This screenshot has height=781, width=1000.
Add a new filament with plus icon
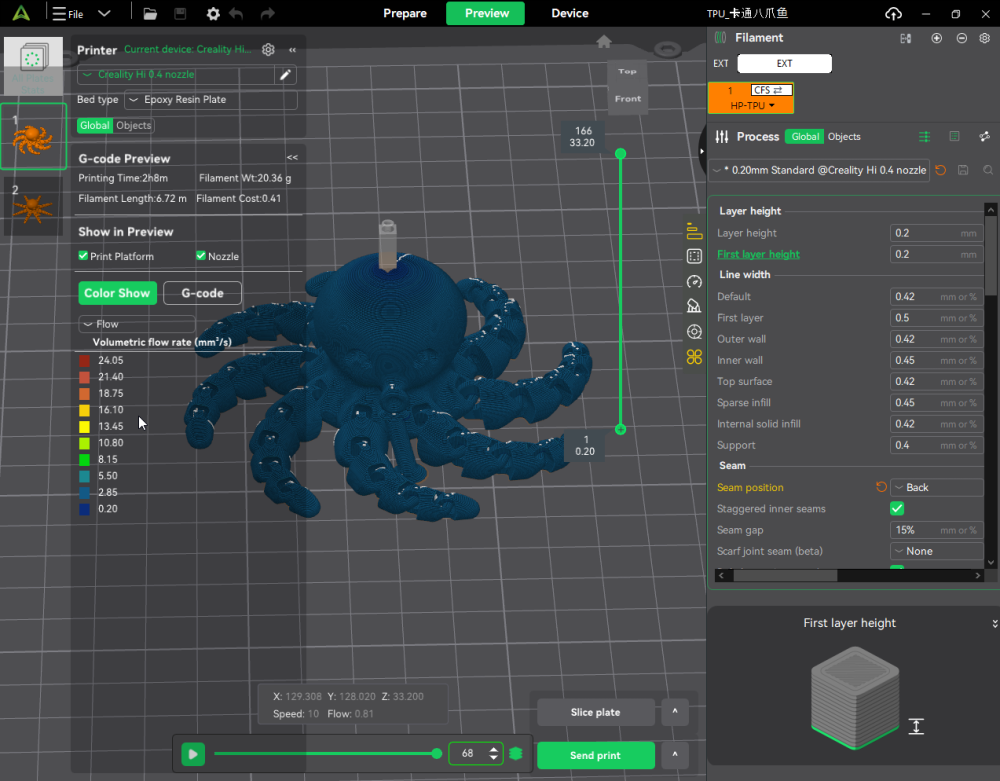click(936, 38)
